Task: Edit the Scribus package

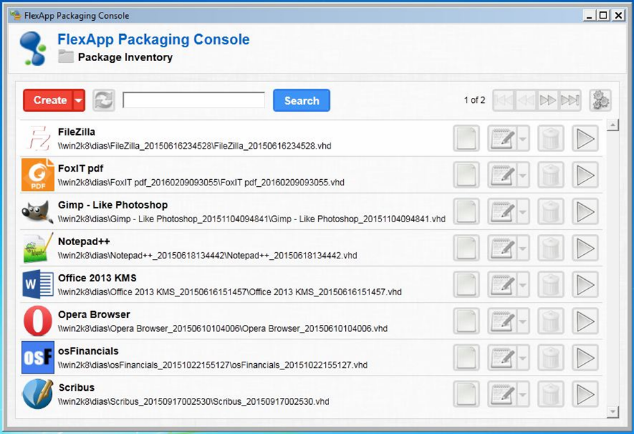Action: [x=502, y=394]
